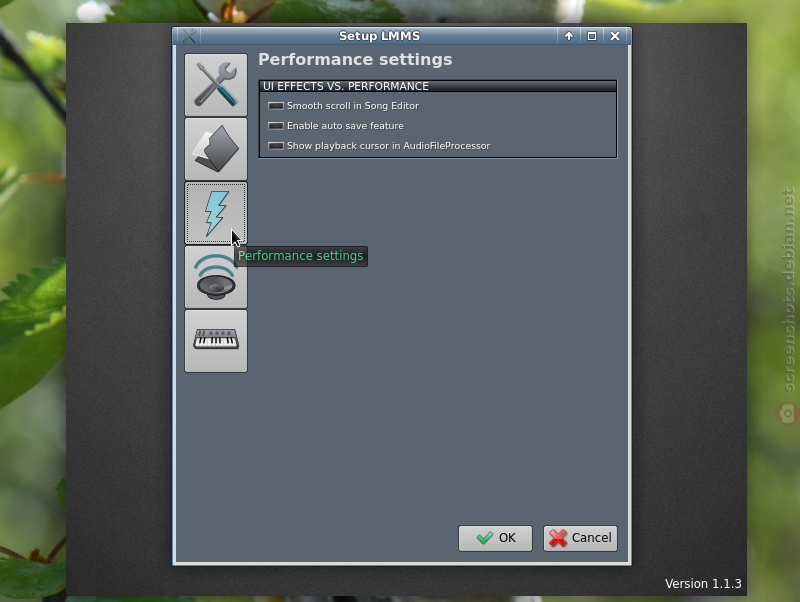Toggle Show playback cursor in AudioFileProcessor
This screenshot has height=602, width=800.
[x=379, y=146]
